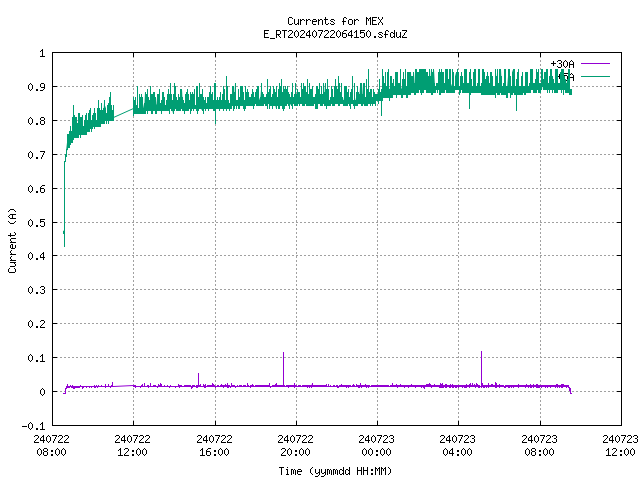This screenshot has height=480, width=640.
Task: Click the '240723 08:00' time-axis label
Action: pos(539,445)
